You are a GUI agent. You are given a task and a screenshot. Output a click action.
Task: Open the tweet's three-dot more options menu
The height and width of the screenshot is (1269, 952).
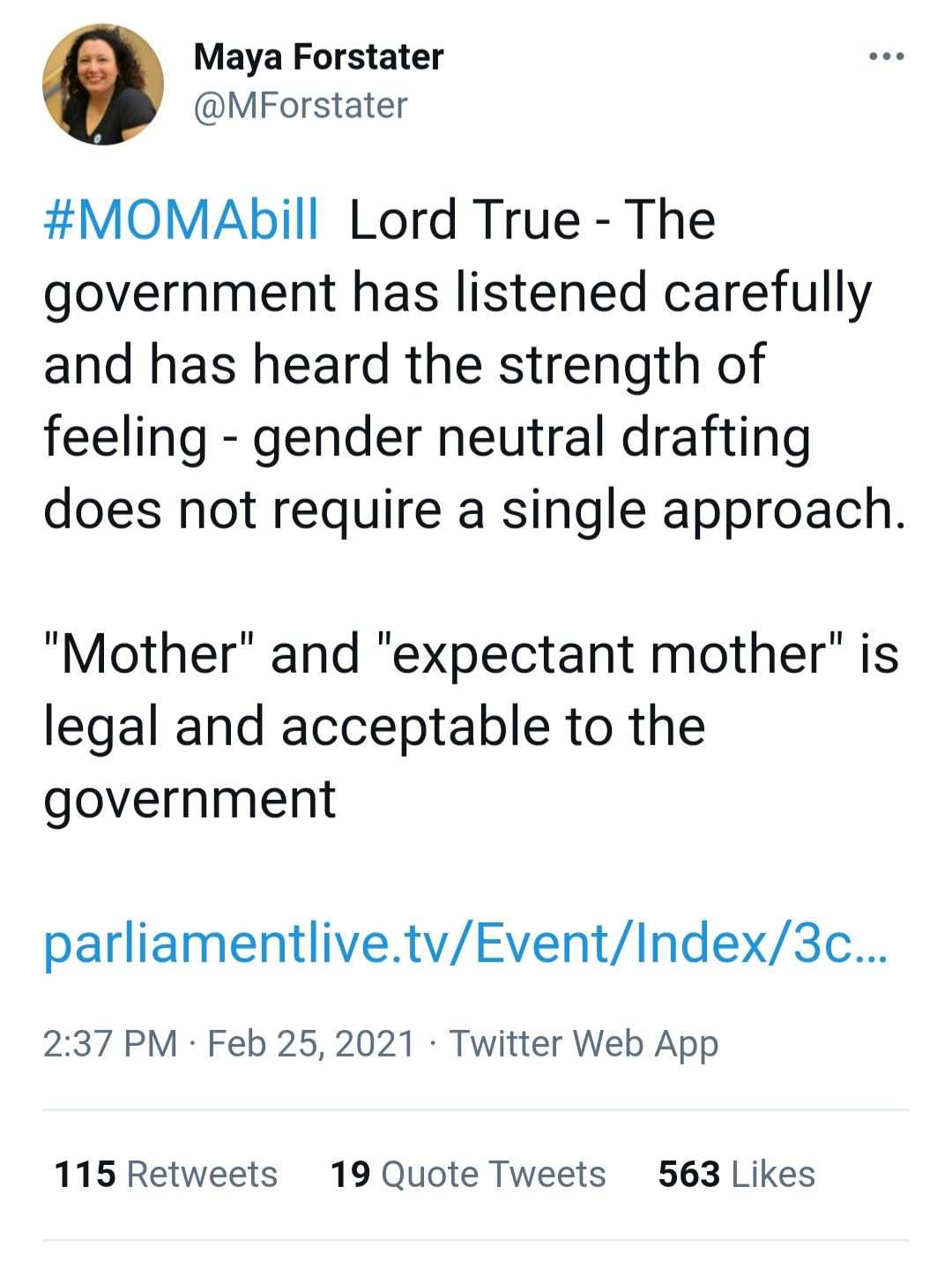[x=886, y=57]
